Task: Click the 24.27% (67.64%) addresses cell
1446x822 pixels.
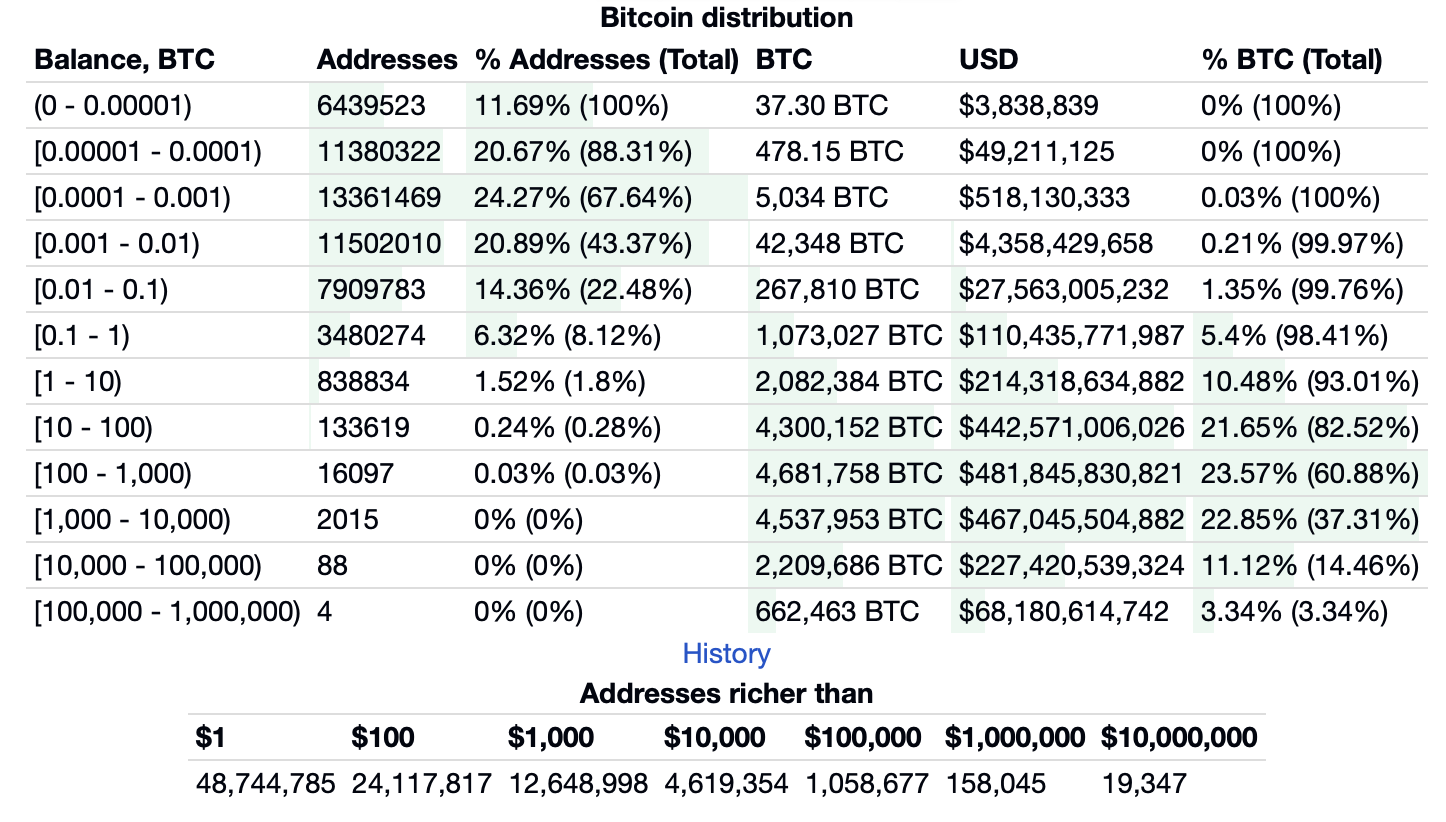Action: (x=582, y=198)
